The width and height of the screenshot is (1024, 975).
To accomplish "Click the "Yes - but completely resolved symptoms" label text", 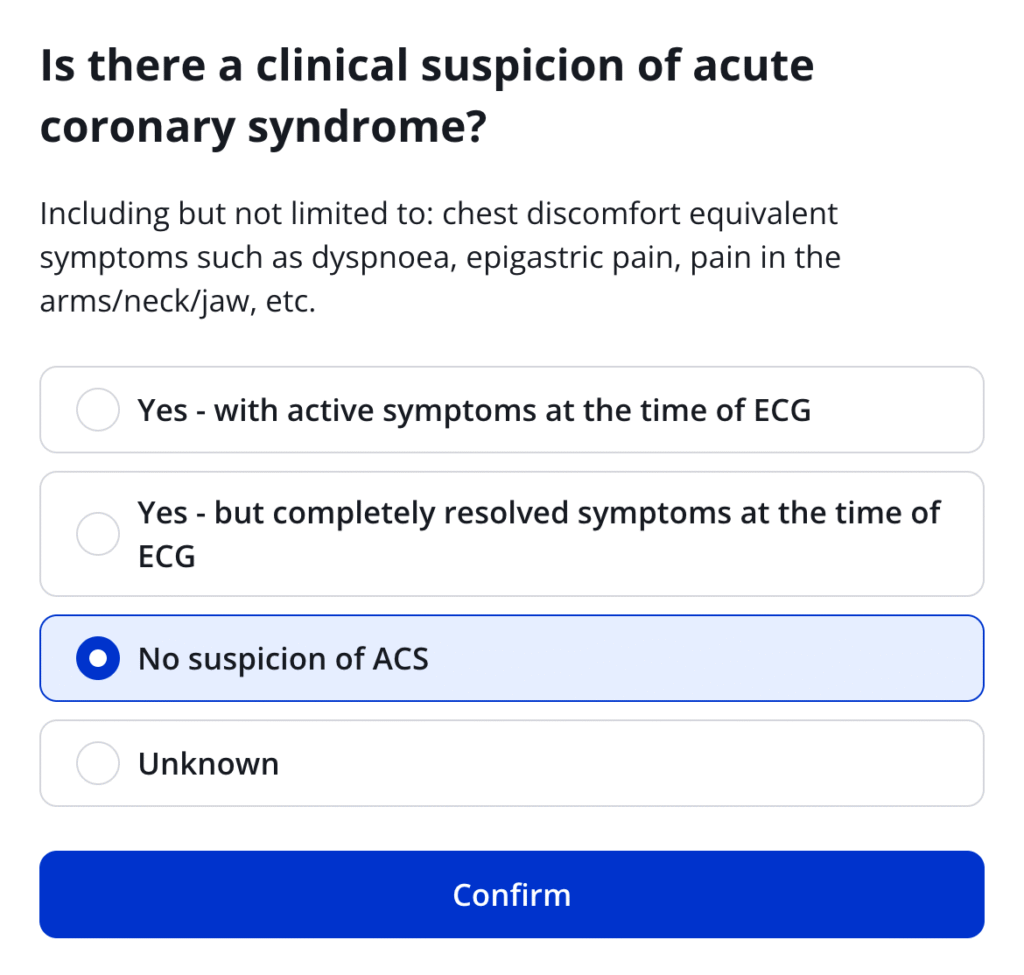I will point(538,513).
